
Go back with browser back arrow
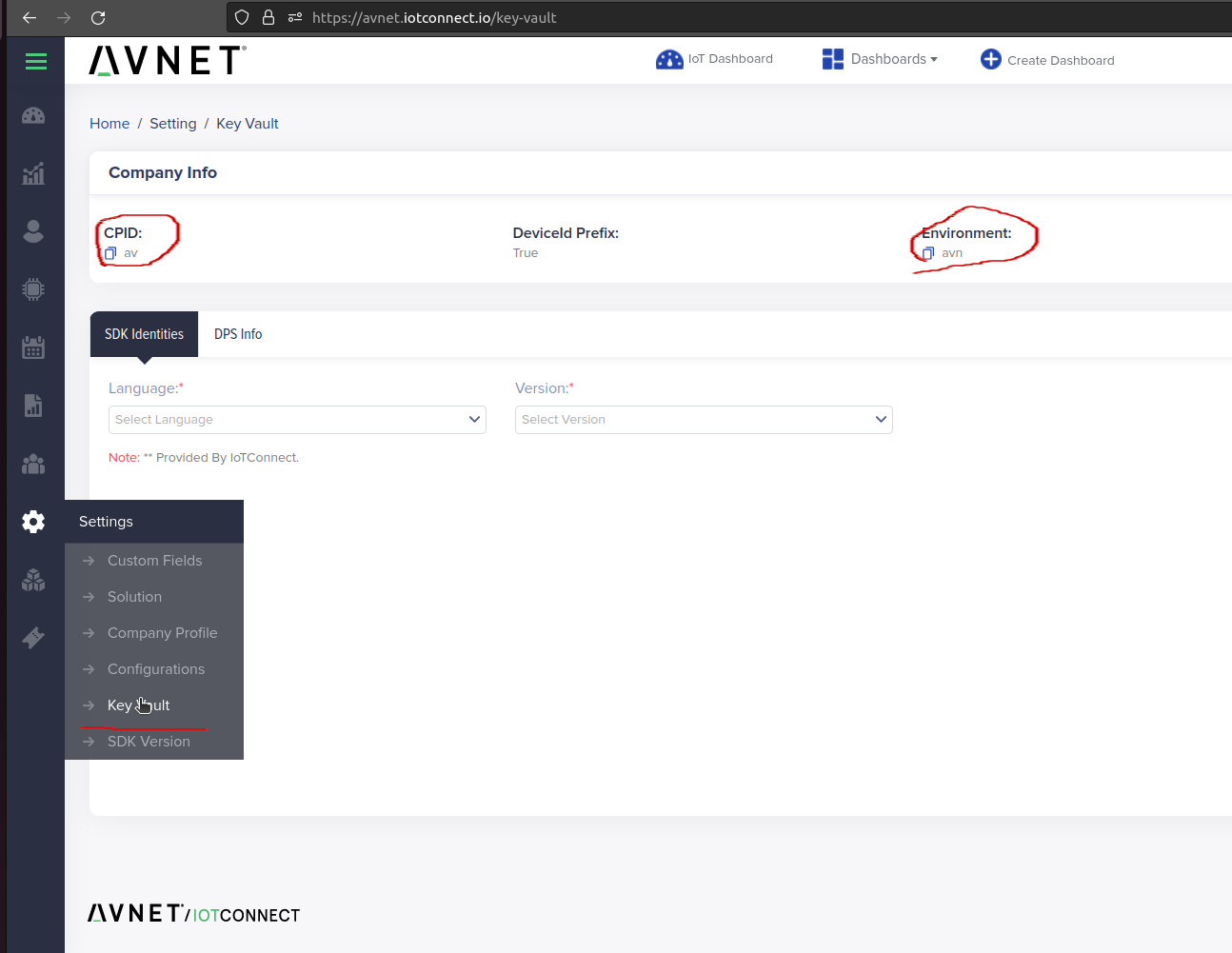[30, 17]
